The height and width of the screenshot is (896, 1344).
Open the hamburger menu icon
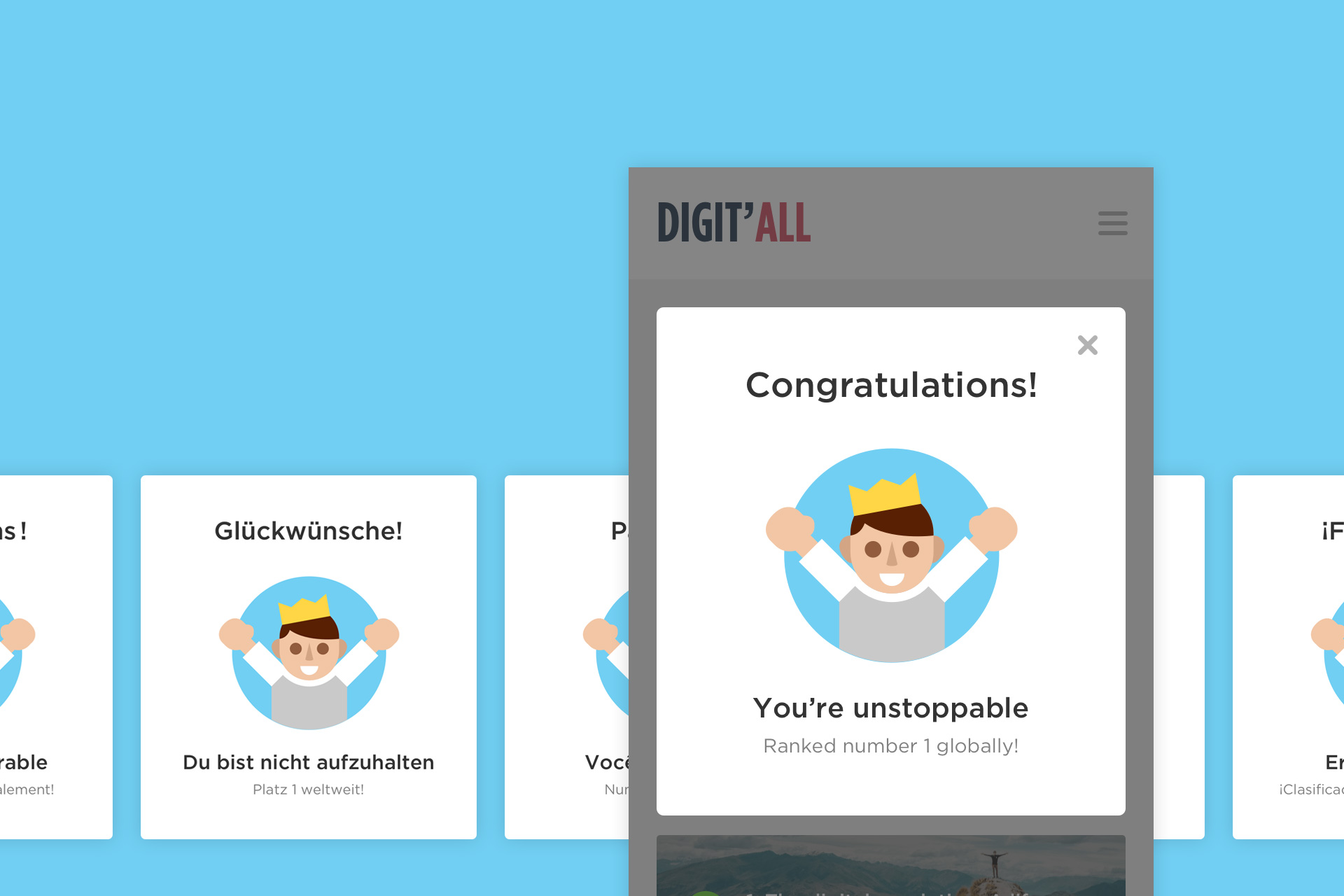click(1112, 223)
